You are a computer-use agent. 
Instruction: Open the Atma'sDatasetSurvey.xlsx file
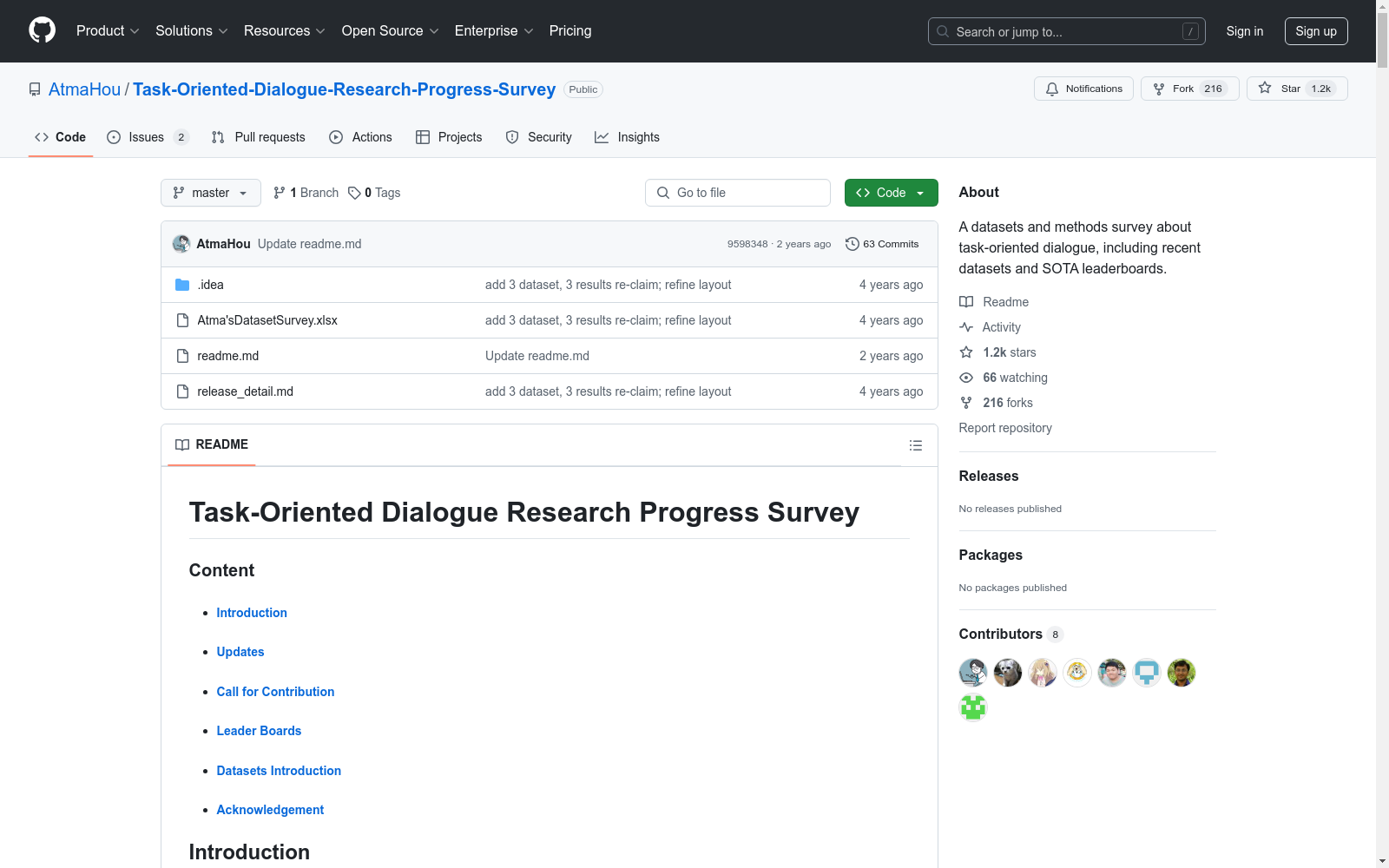267,320
